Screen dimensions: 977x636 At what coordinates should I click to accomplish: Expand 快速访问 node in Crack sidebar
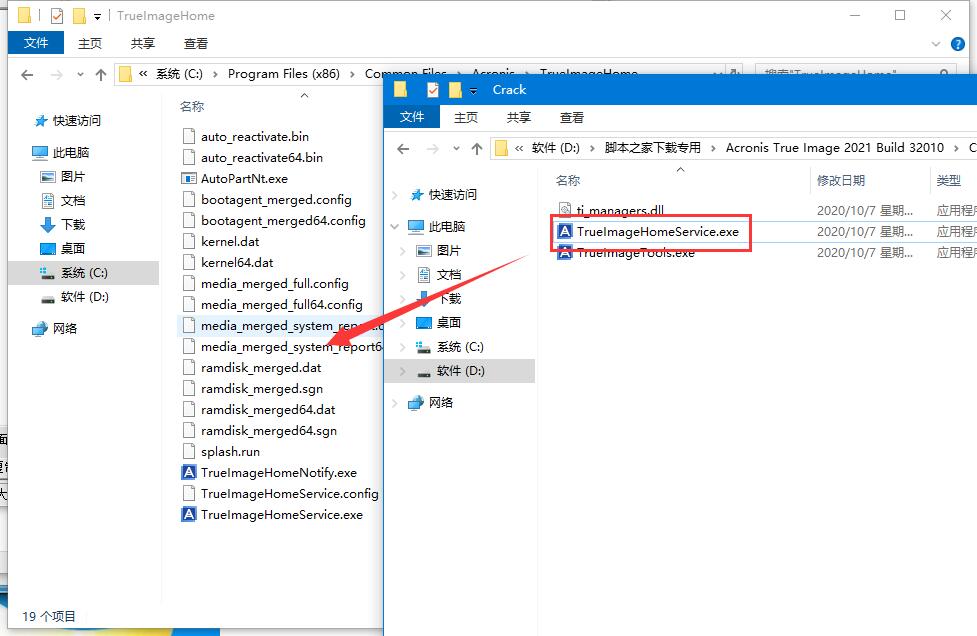click(x=395, y=195)
